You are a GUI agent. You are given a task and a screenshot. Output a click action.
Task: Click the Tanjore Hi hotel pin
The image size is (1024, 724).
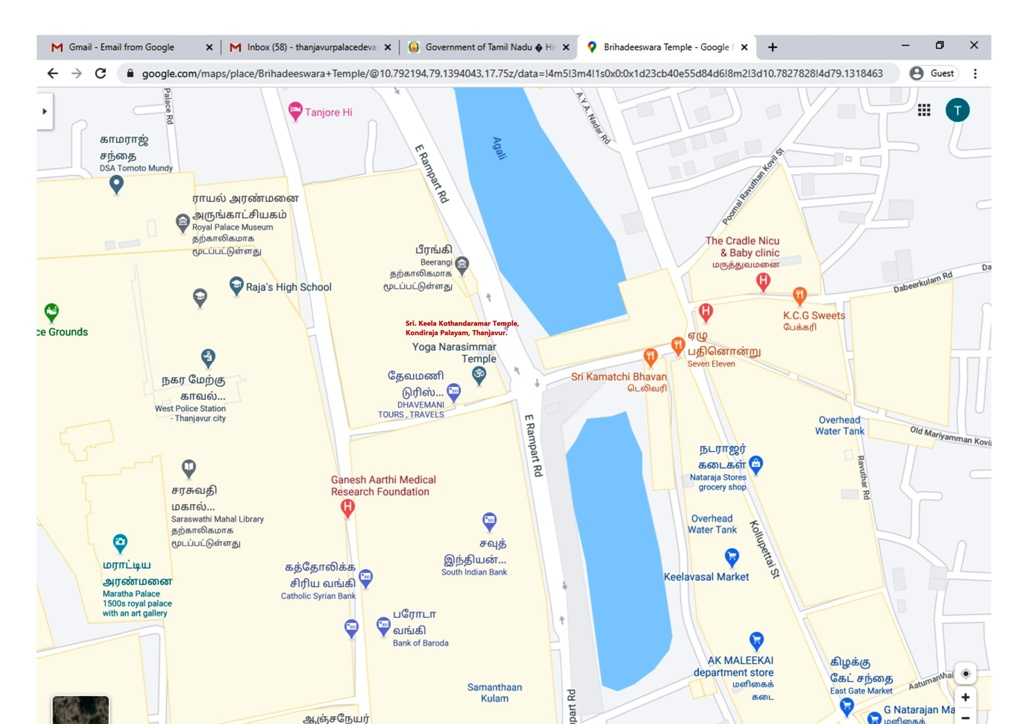[x=295, y=110]
